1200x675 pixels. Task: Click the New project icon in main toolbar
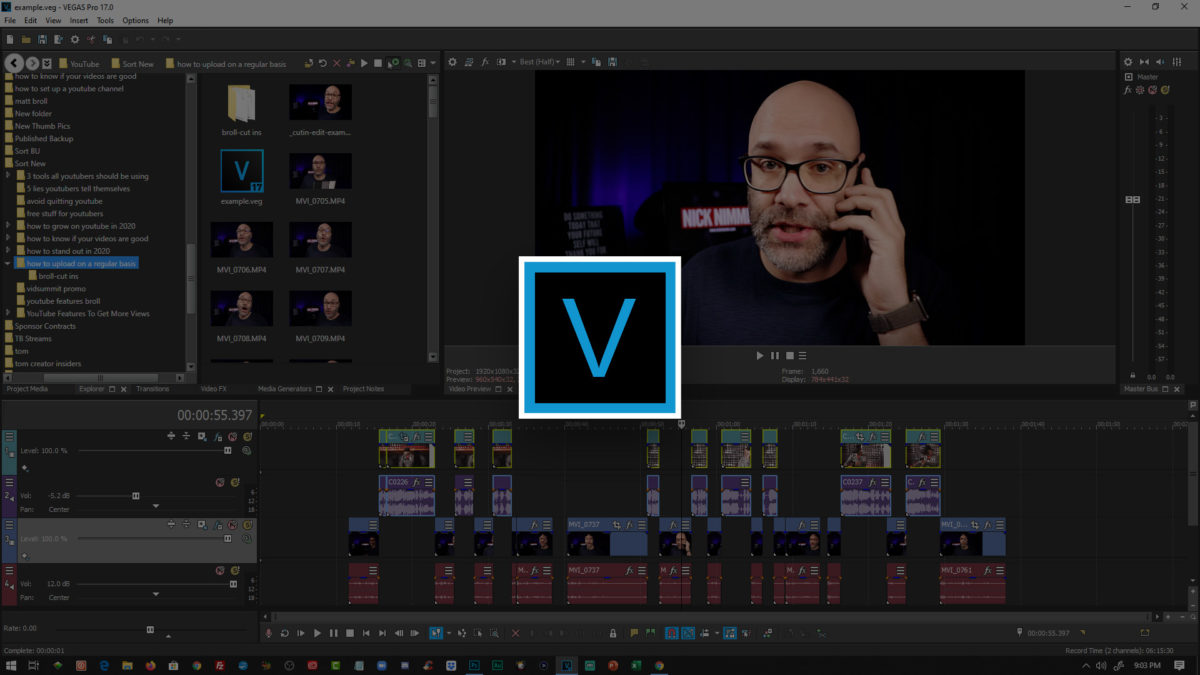[10, 39]
